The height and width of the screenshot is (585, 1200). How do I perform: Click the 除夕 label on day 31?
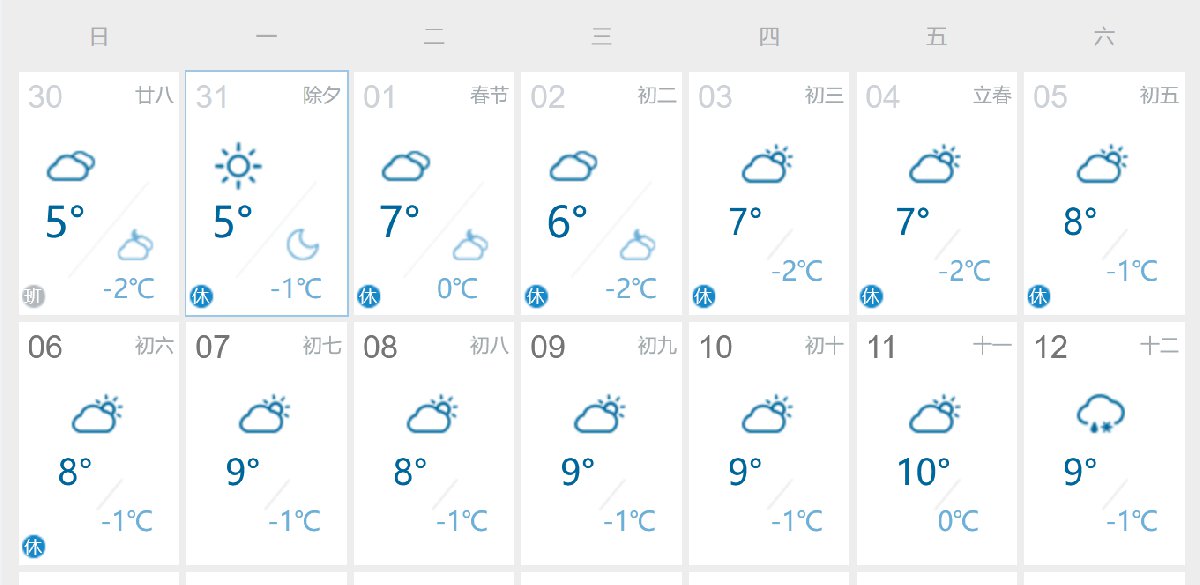point(322,96)
